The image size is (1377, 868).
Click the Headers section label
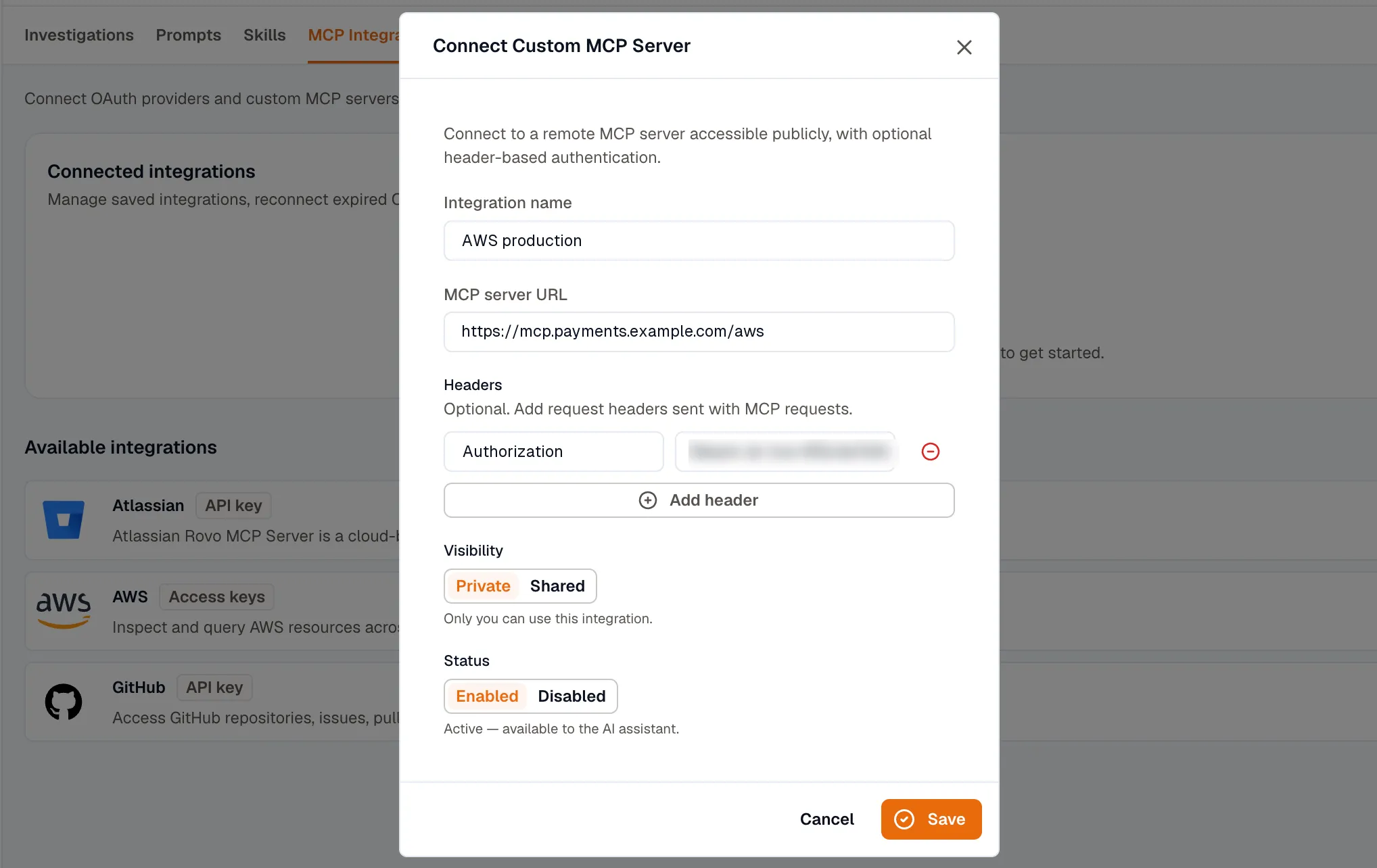(473, 385)
